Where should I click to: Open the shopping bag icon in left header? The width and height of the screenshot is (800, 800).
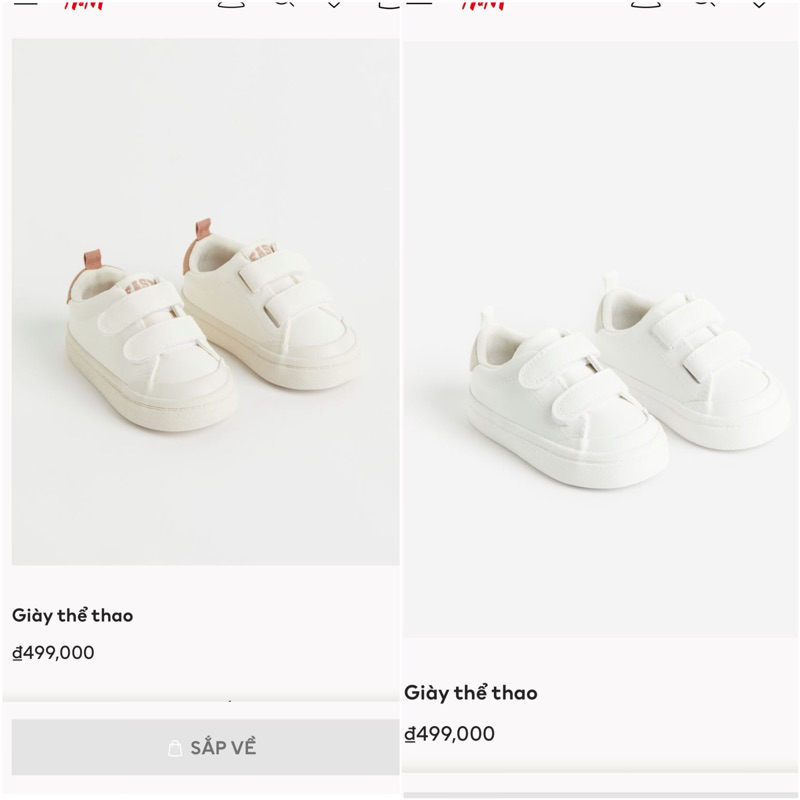coord(388,3)
